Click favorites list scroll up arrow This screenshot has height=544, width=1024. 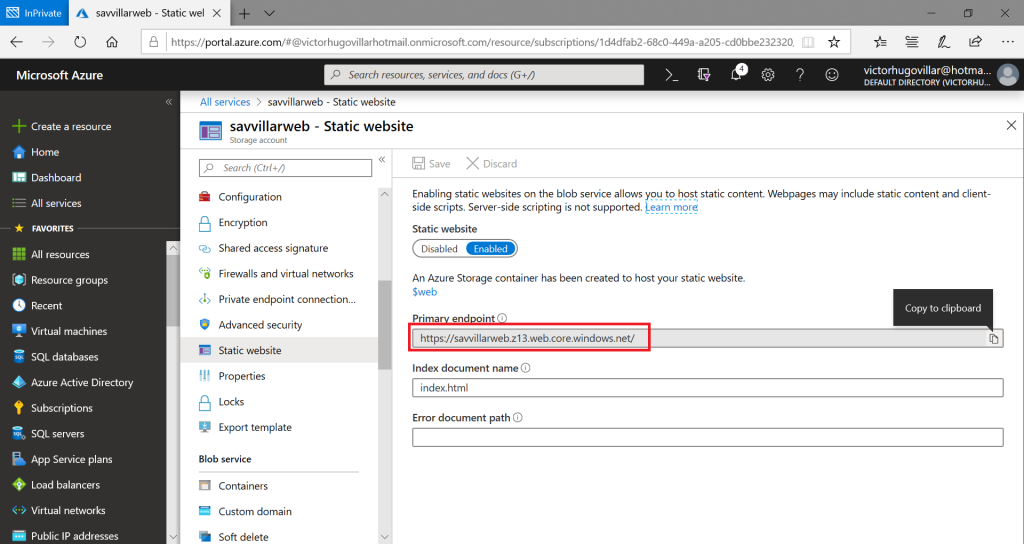[173, 248]
